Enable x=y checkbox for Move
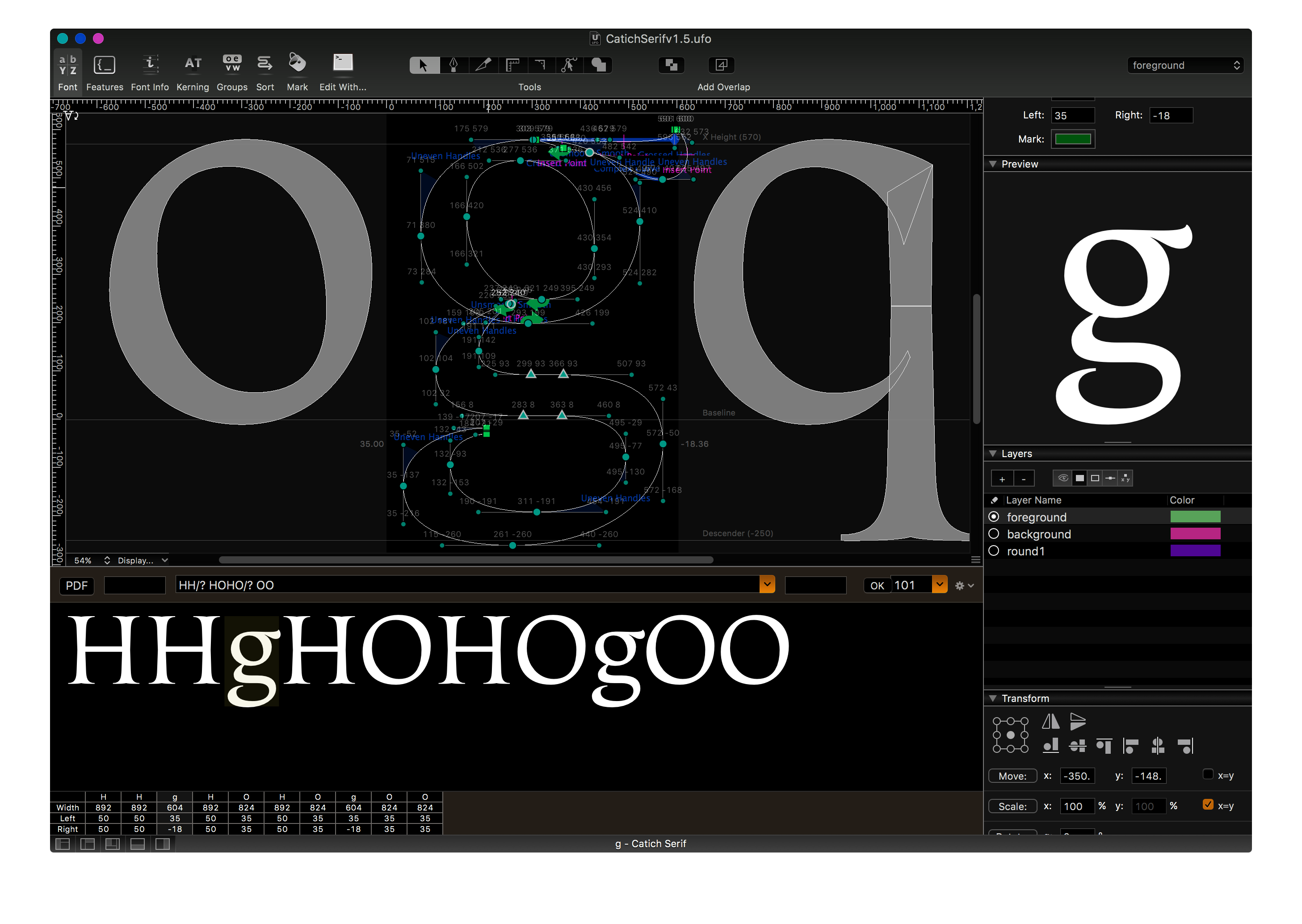 1208,775
